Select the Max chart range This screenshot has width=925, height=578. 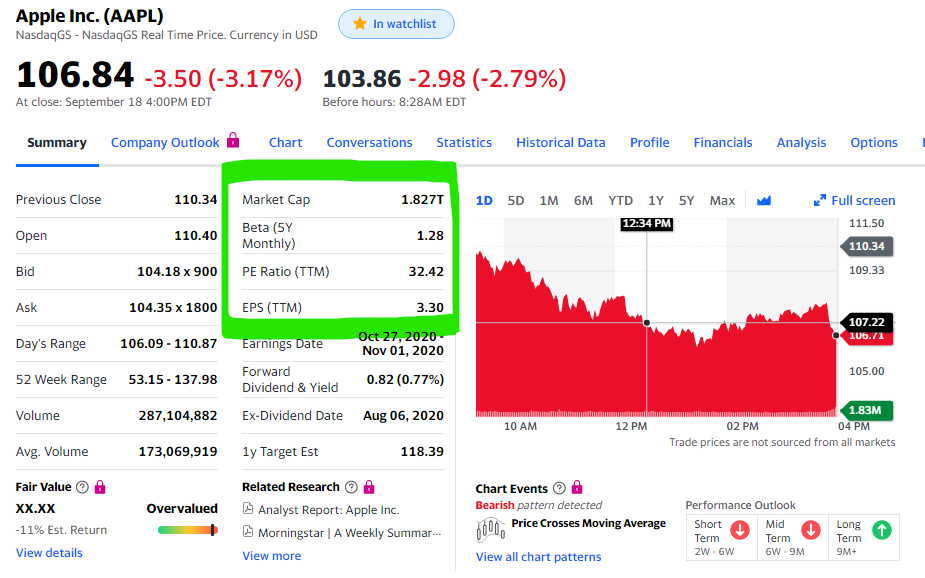pyautogui.click(x=722, y=201)
